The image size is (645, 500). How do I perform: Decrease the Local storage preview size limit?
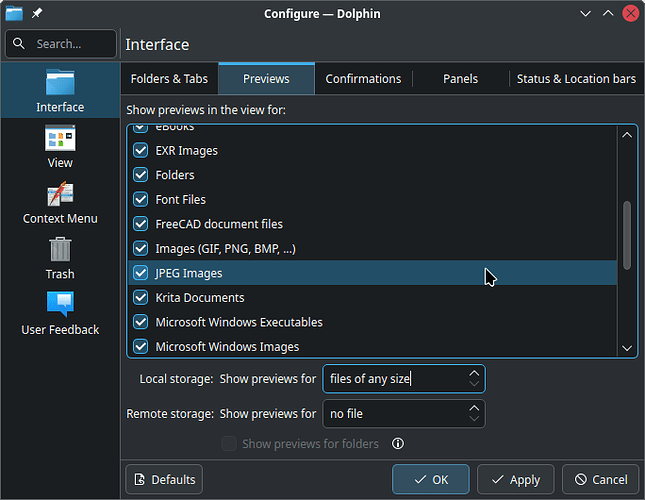click(x=474, y=384)
